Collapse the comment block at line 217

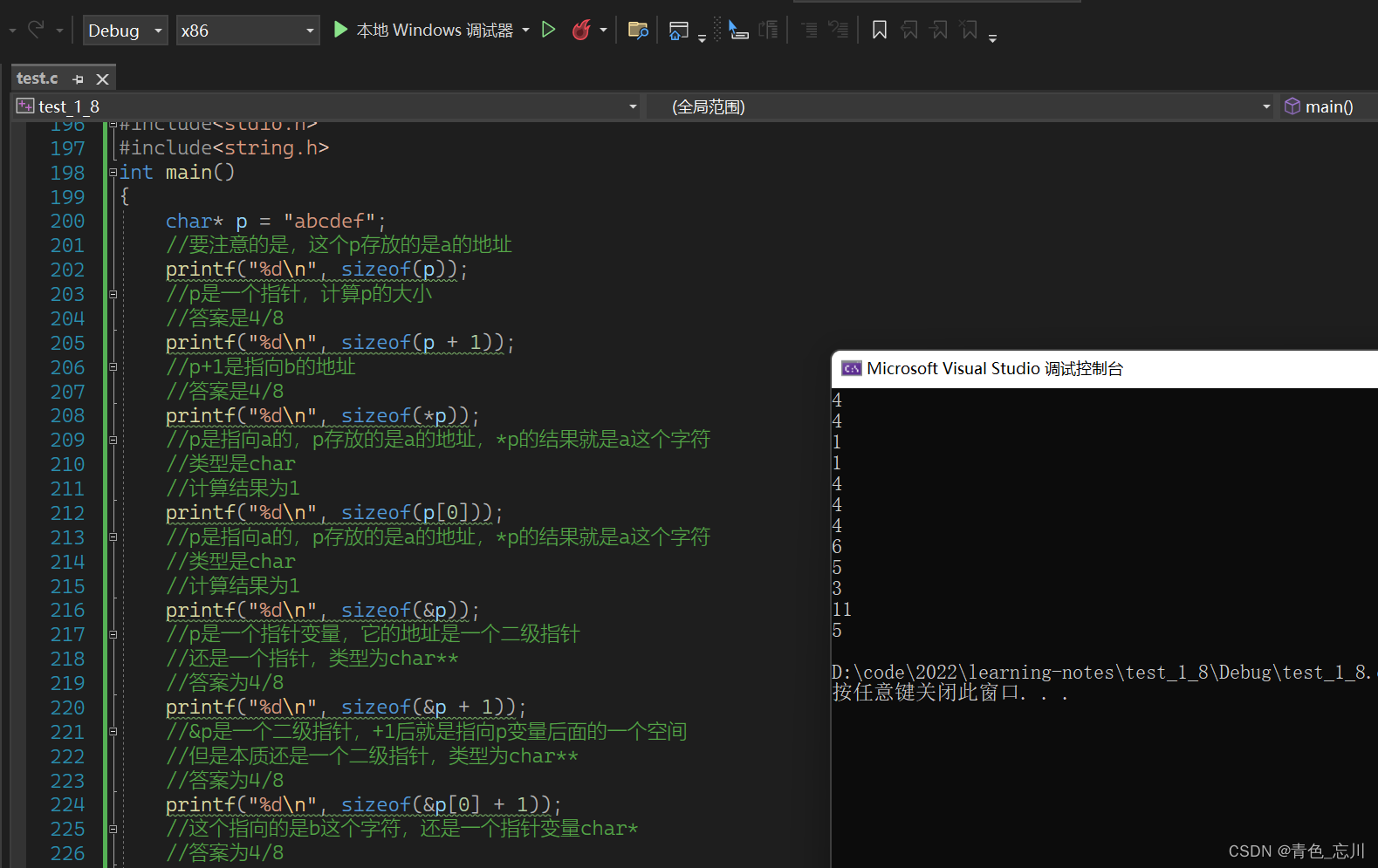(113, 635)
